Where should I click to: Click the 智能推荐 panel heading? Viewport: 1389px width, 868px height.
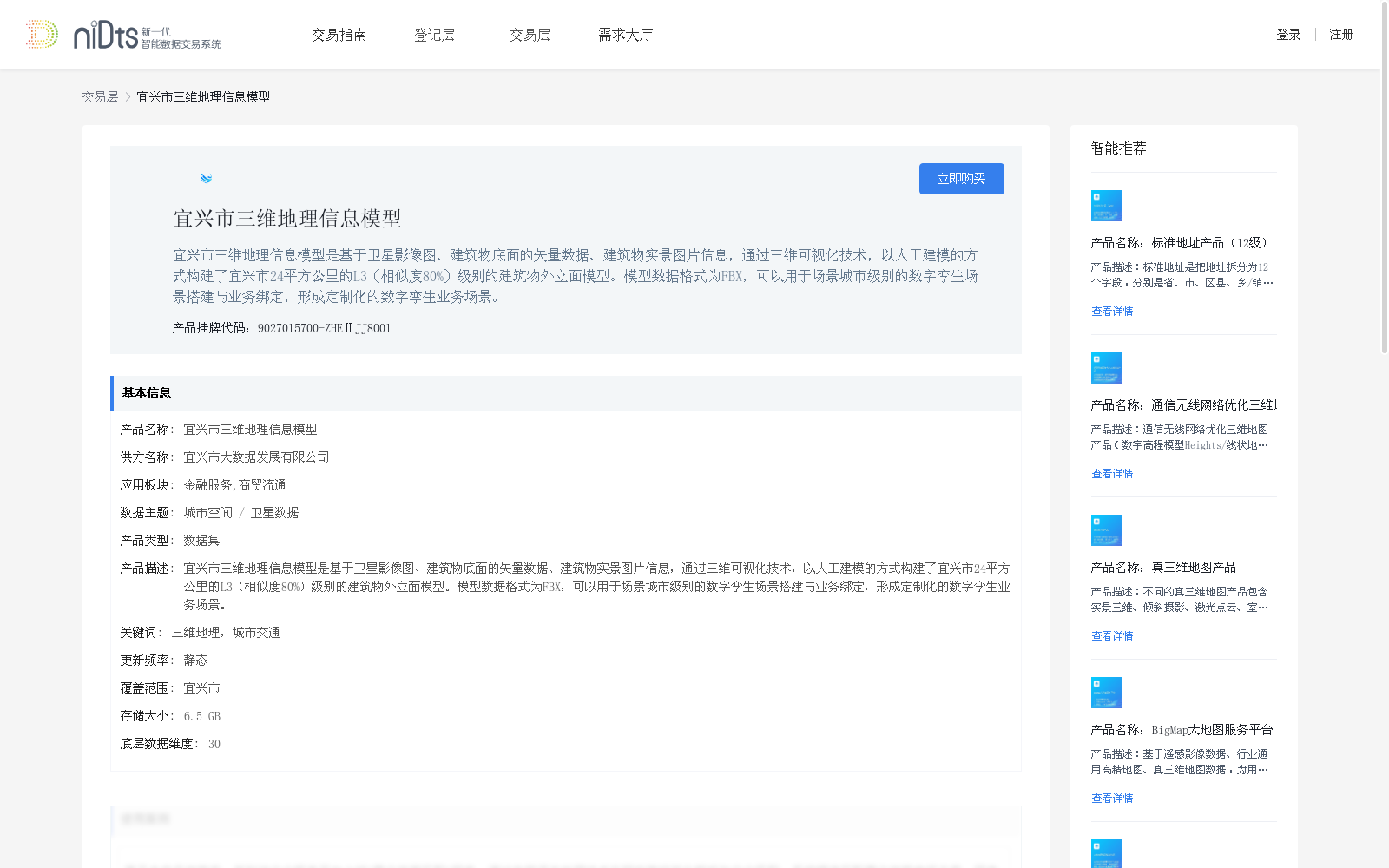coord(1118,148)
